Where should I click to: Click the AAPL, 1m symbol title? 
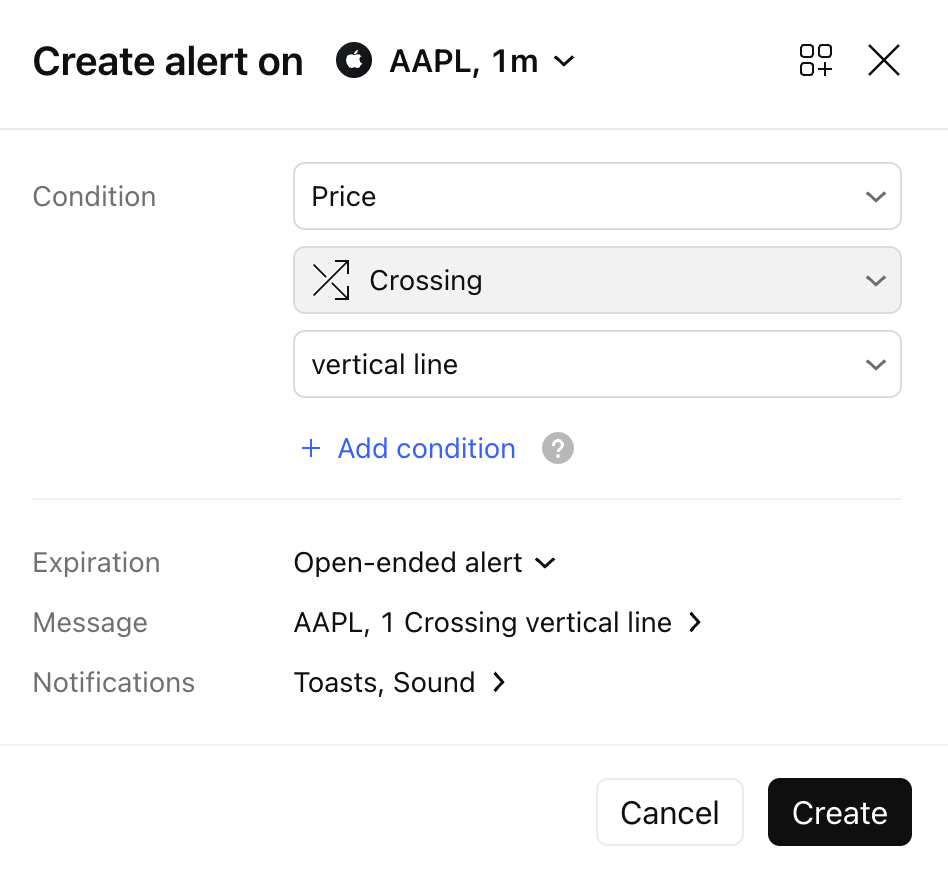[x=463, y=62]
